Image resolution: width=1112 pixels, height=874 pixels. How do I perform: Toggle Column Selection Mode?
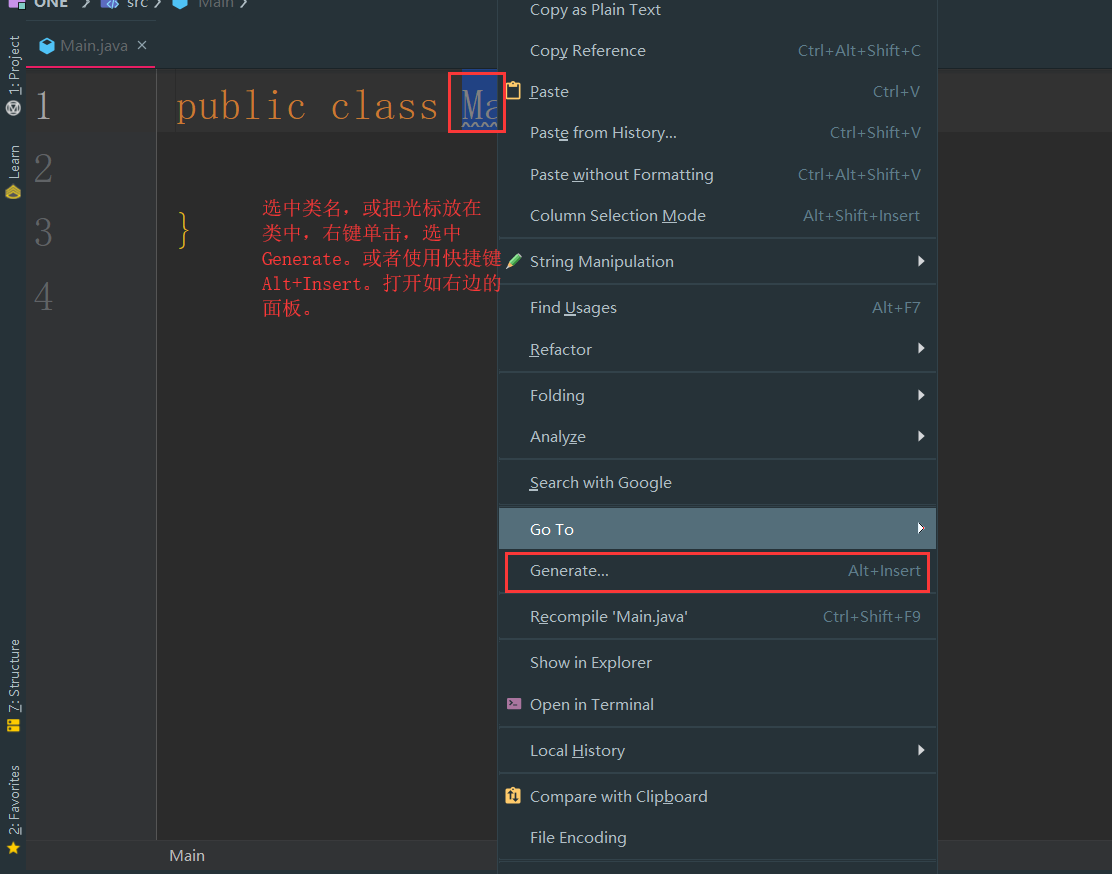pyautogui.click(x=617, y=216)
